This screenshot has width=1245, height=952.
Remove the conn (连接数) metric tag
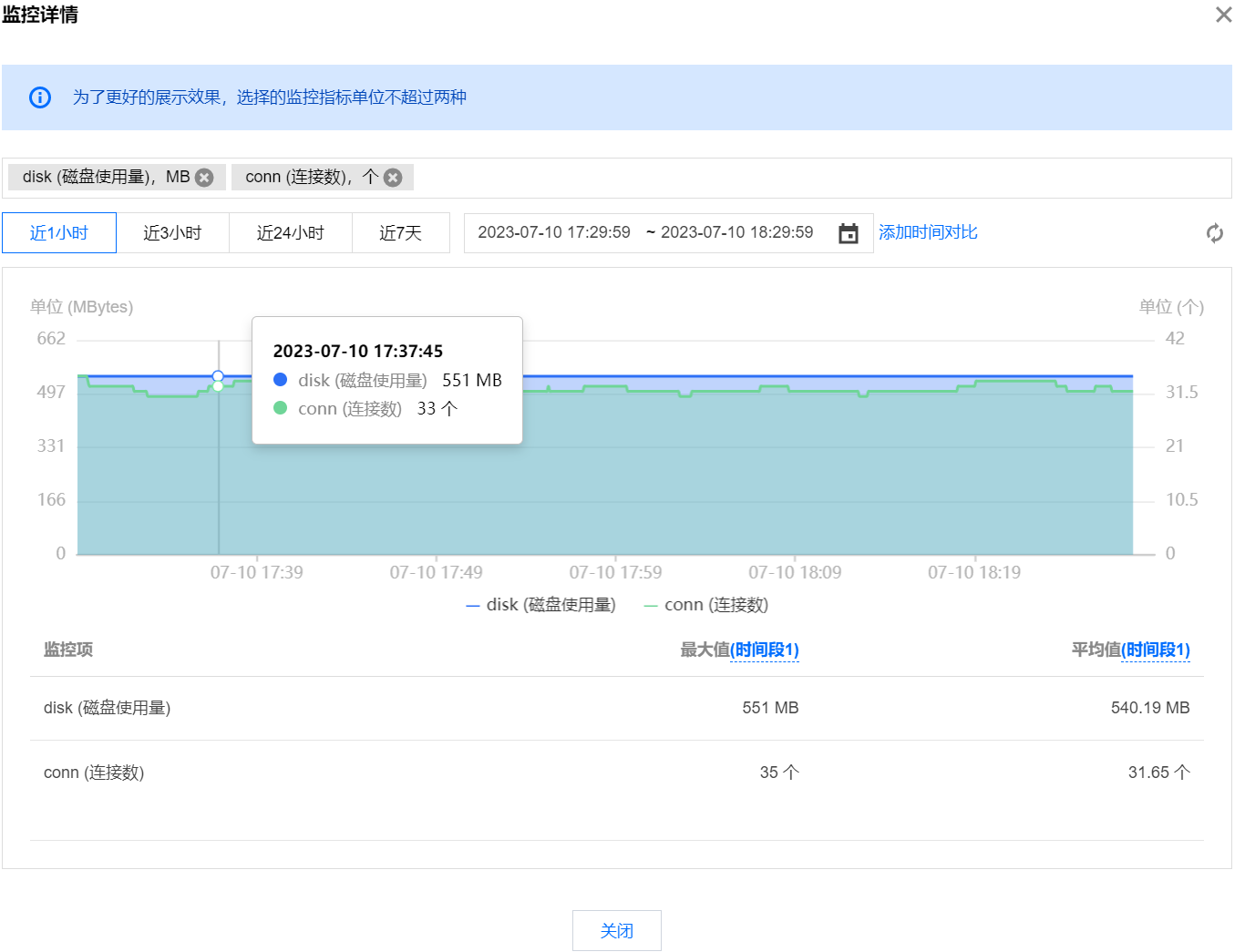(x=393, y=178)
